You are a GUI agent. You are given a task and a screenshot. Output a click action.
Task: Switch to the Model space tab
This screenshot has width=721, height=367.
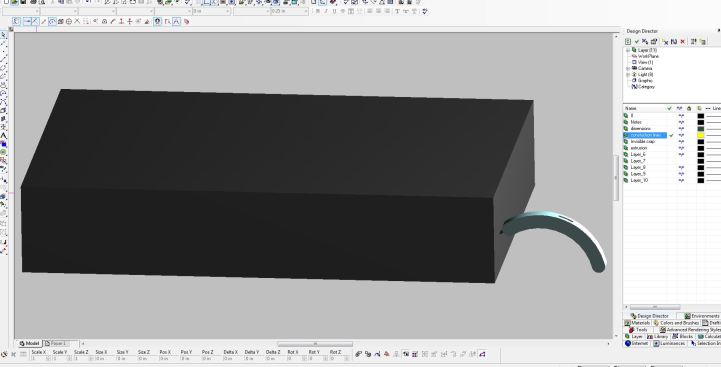pyautogui.click(x=29, y=344)
